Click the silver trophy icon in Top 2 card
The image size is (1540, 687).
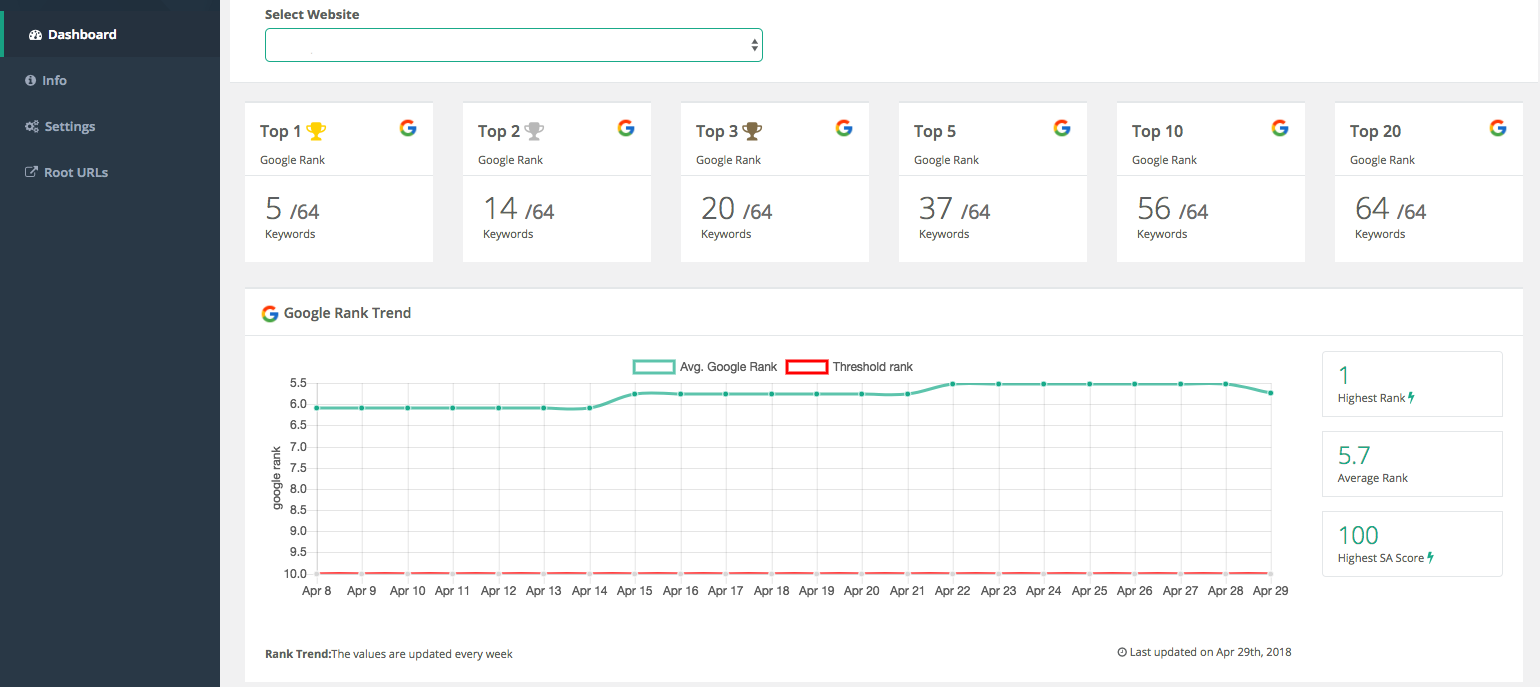[x=535, y=131]
